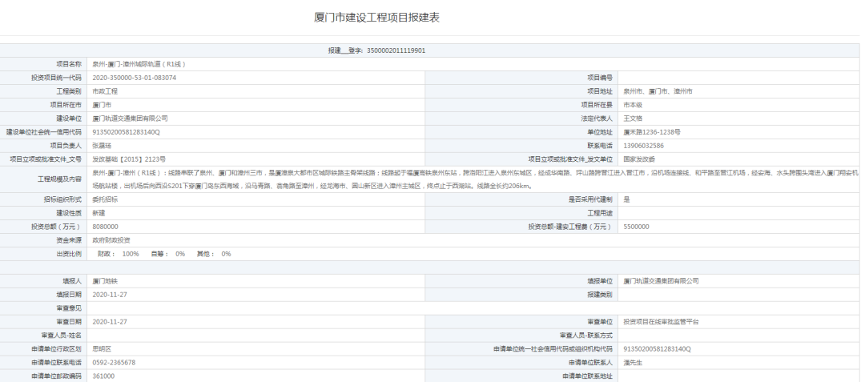Click credit code 91350200581283140Q beside 建设单位社会统一信用代码
The width and height of the screenshot is (866, 383).
click(x=126, y=132)
